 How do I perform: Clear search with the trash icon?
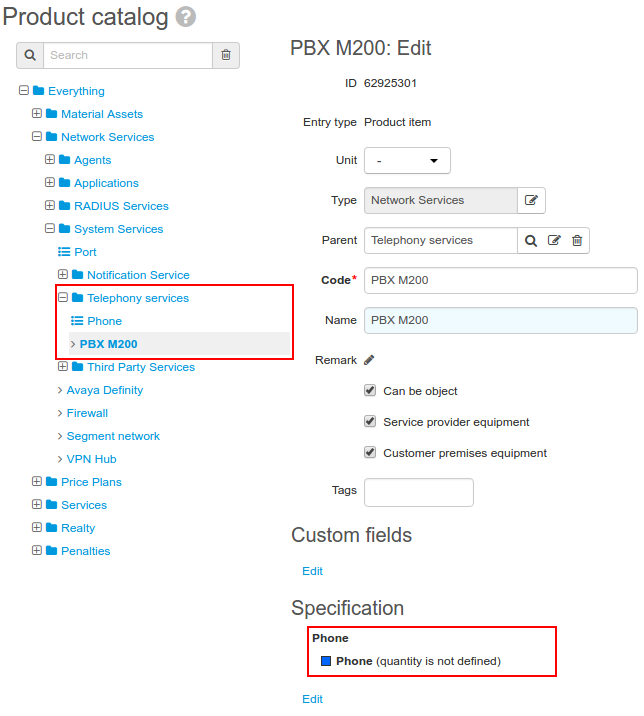point(226,55)
